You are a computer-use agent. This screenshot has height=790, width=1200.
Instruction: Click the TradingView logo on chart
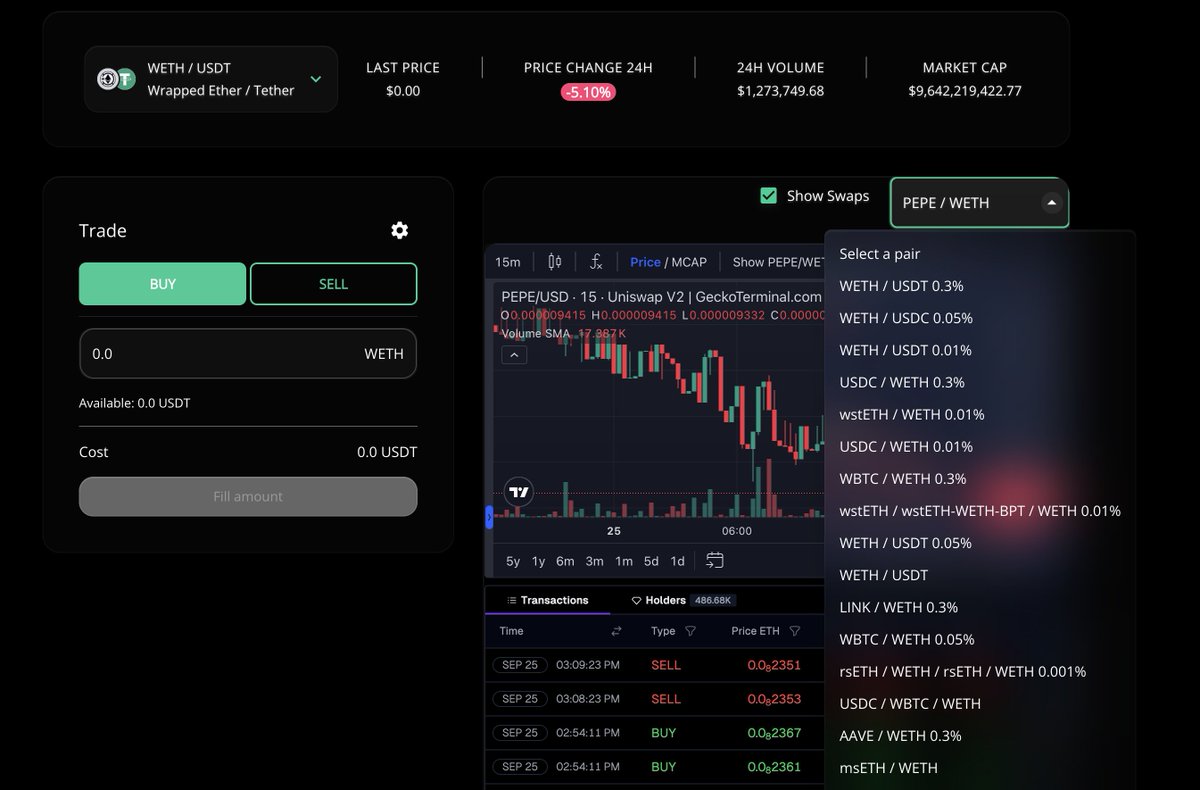(518, 492)
